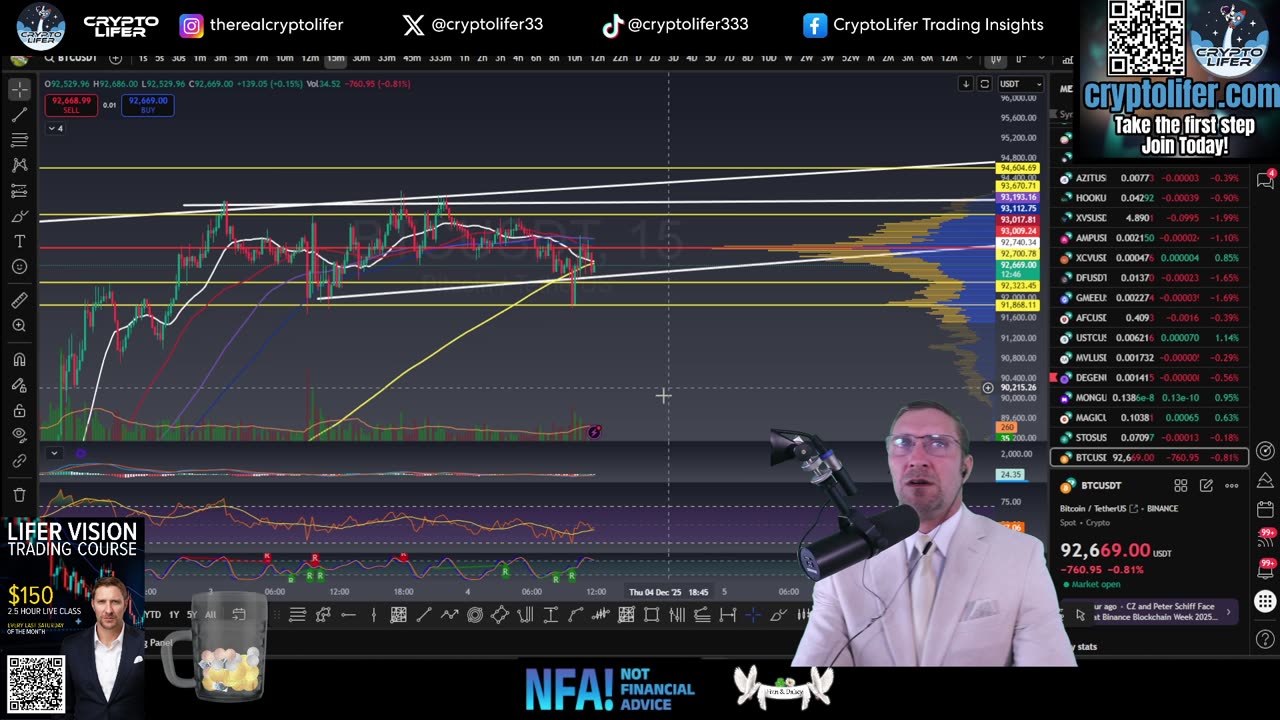The width and height of the screenshot is (1280, 720).
Task: Open the Fibonacci and Gann tools group
Action: (x=19, y=140)
